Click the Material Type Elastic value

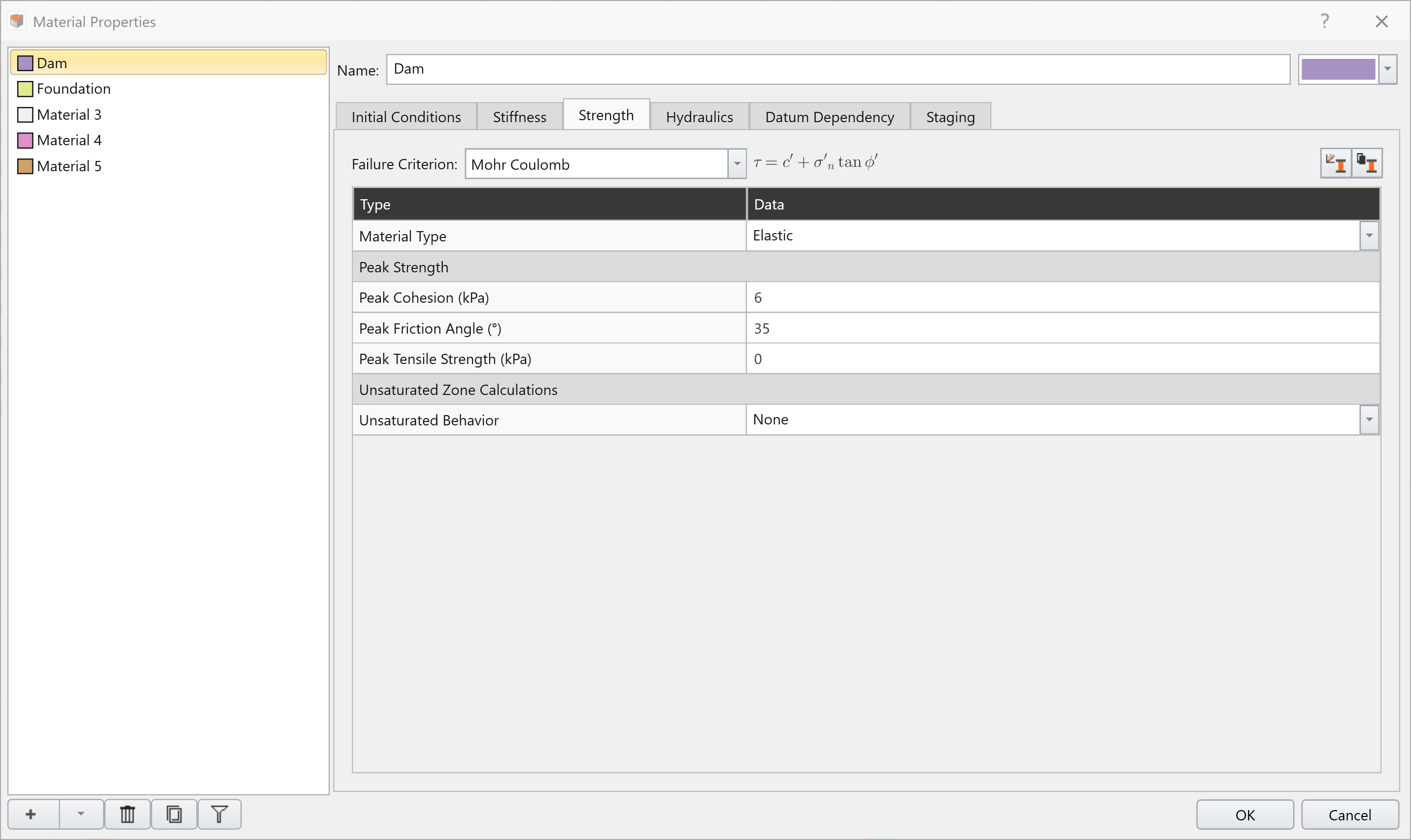[1053, 236]
